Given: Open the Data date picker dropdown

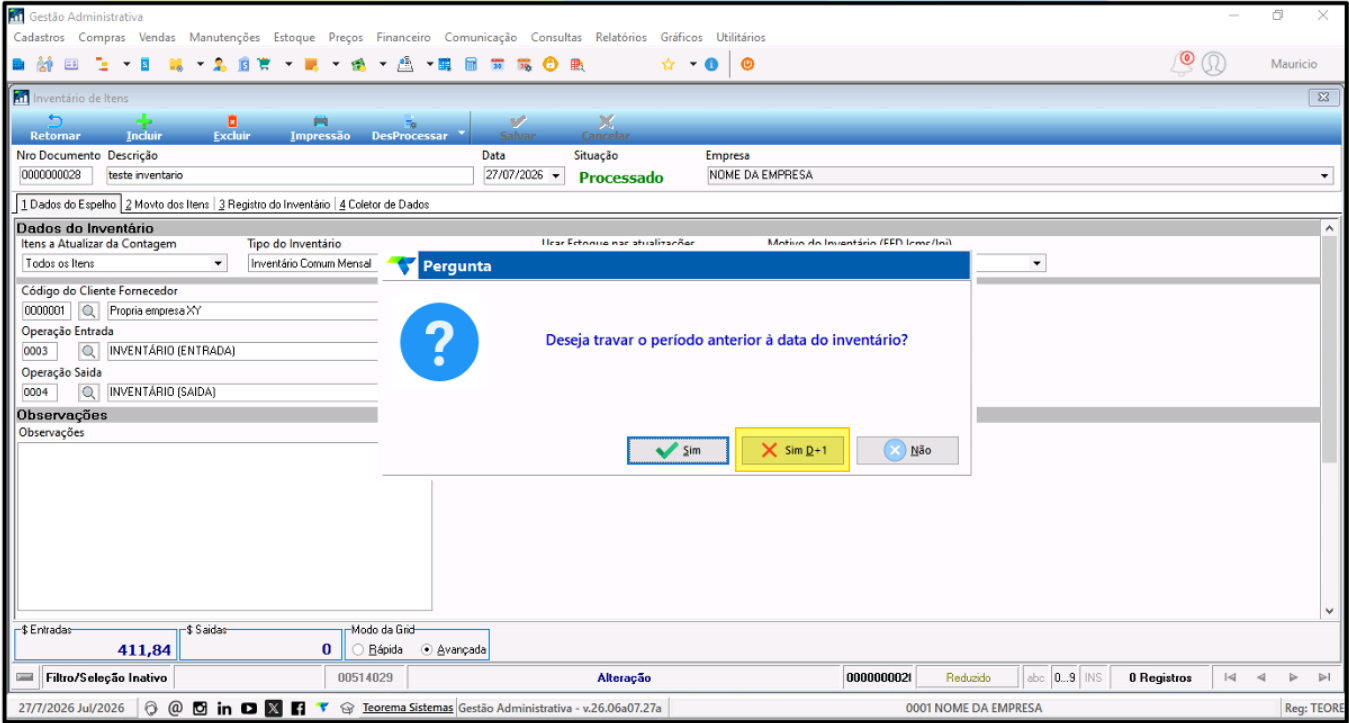Looking at the screenshot, I should click(557, 176).
